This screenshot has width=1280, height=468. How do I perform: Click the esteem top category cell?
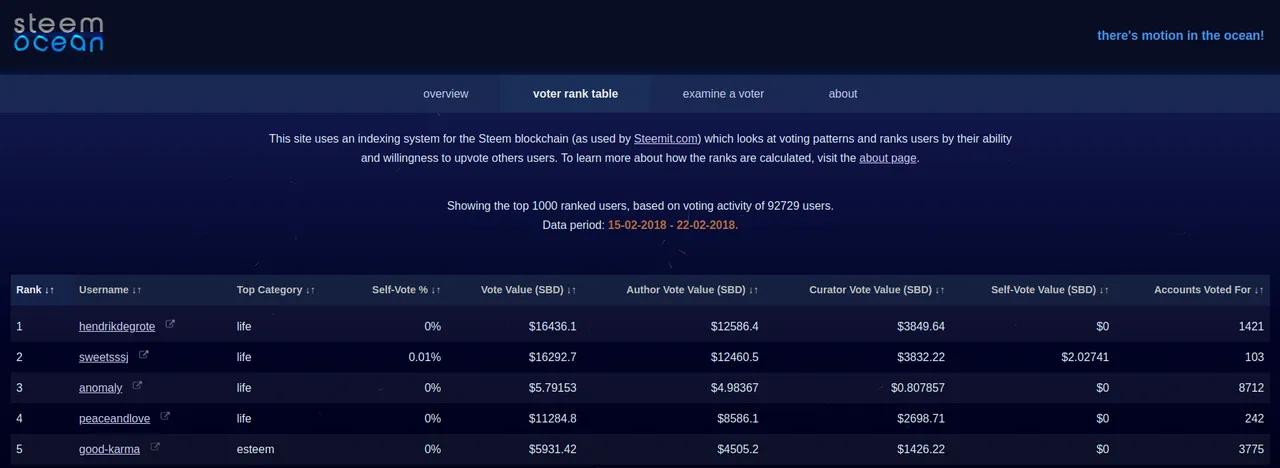(x=255, y=450)
